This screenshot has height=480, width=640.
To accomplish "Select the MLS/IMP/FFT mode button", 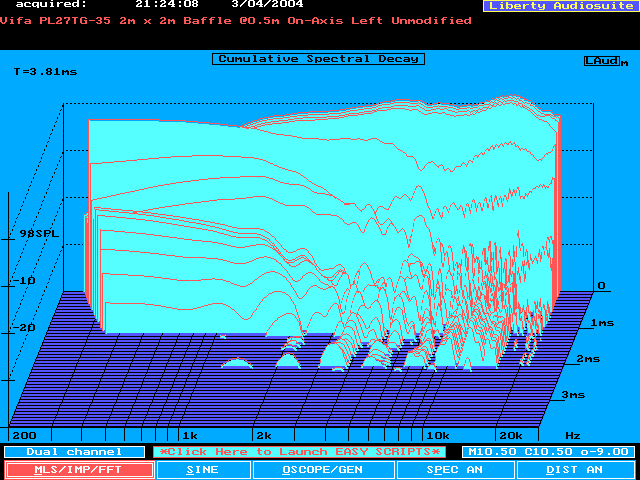I will tap(78, 469).
